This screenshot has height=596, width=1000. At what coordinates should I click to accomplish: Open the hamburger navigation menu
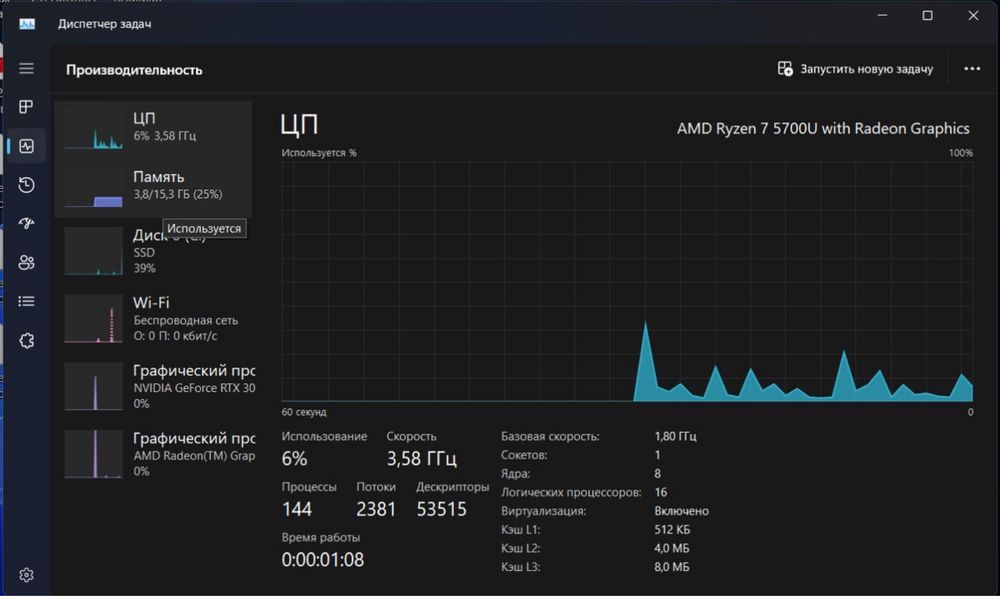point(26,68)
